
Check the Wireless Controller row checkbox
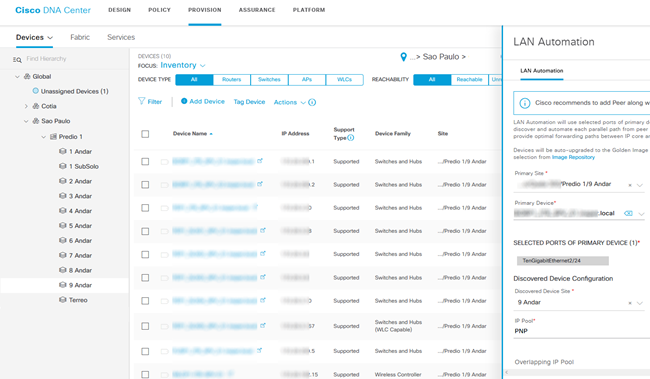[145, 374]
